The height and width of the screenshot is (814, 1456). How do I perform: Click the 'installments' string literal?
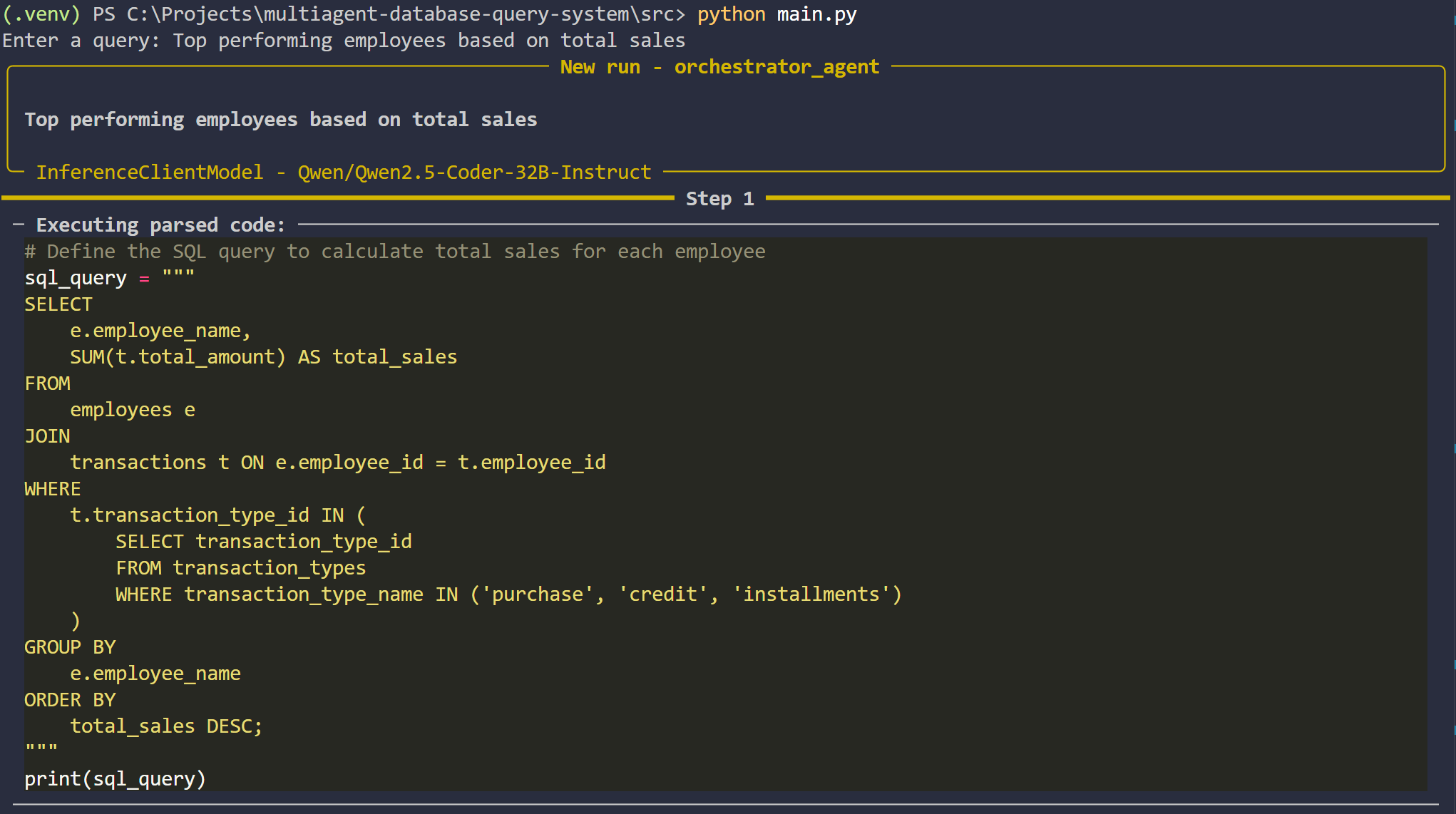pyautogui.click(x=811, y=594)
